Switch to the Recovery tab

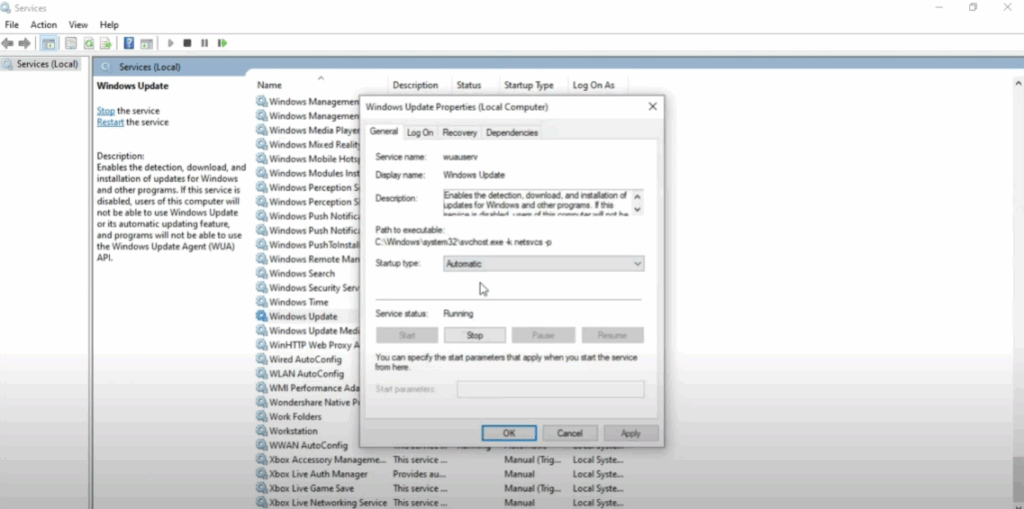pos(460,133)
